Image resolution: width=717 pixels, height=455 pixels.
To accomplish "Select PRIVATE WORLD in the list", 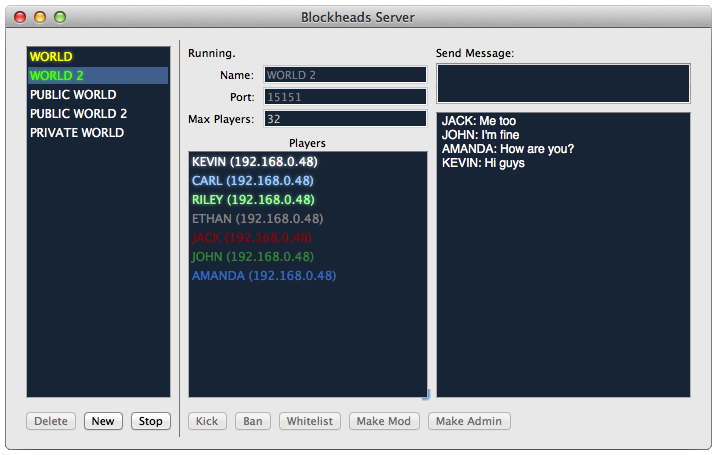I will (x=77, y=133).
